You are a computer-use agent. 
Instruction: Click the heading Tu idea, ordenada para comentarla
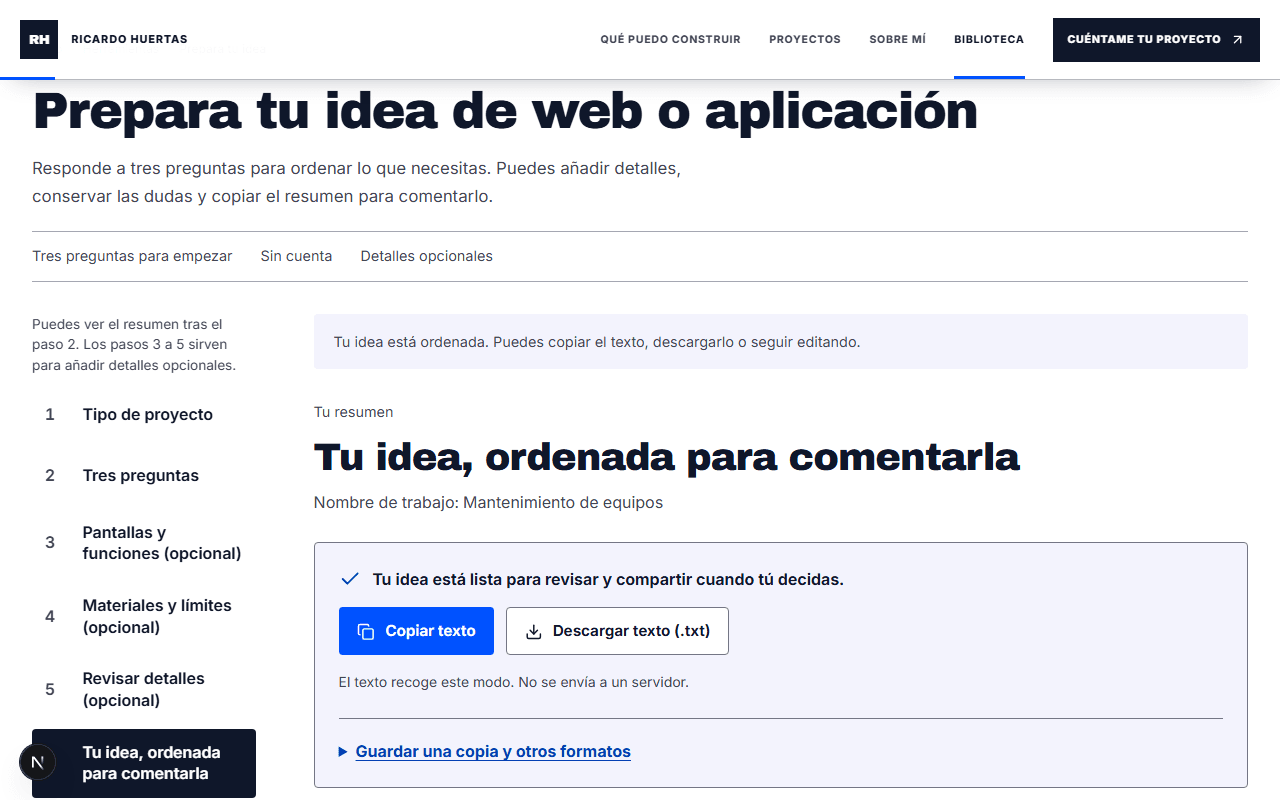pyautogui.click(x=667, y=457)
